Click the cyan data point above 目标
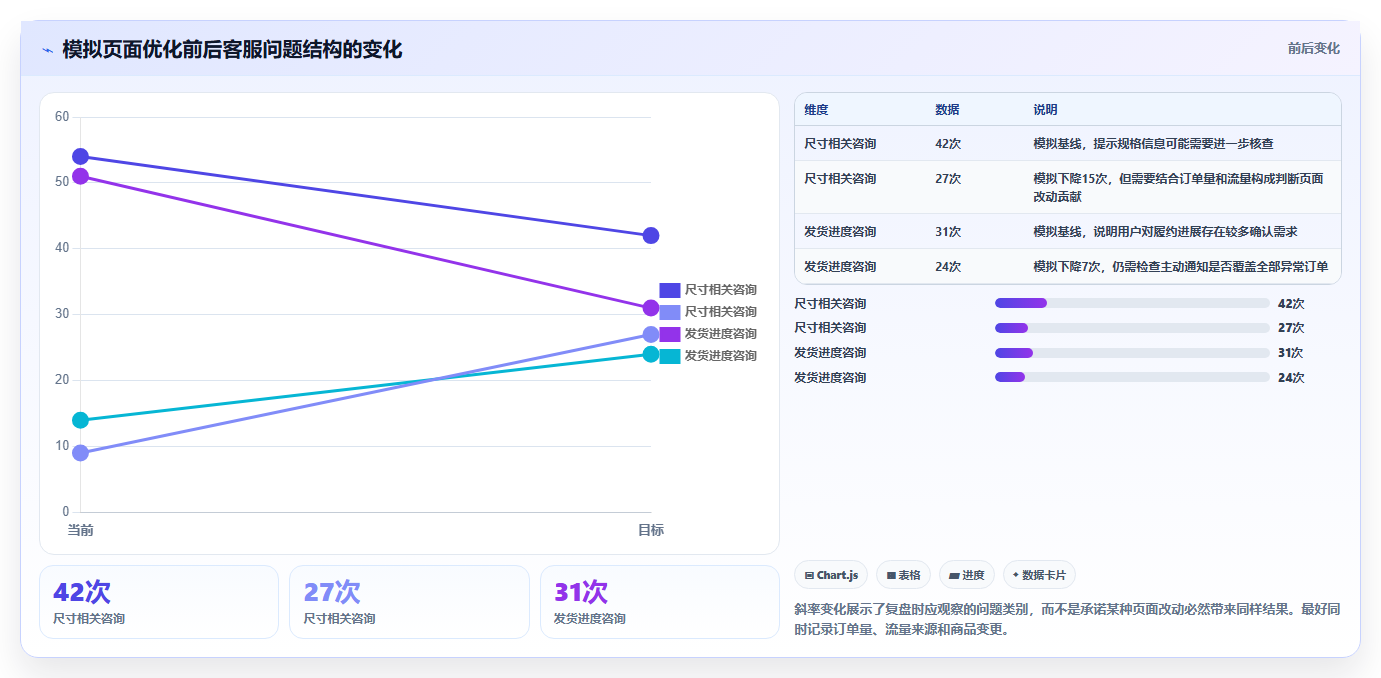Image resolution: width=1381 pixels, height=678 pixels. [651, 354]
